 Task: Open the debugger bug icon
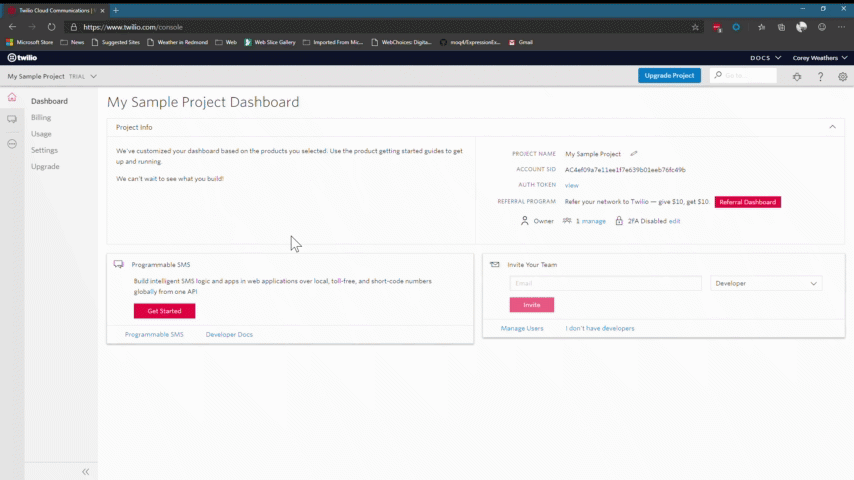coord(797,77)
